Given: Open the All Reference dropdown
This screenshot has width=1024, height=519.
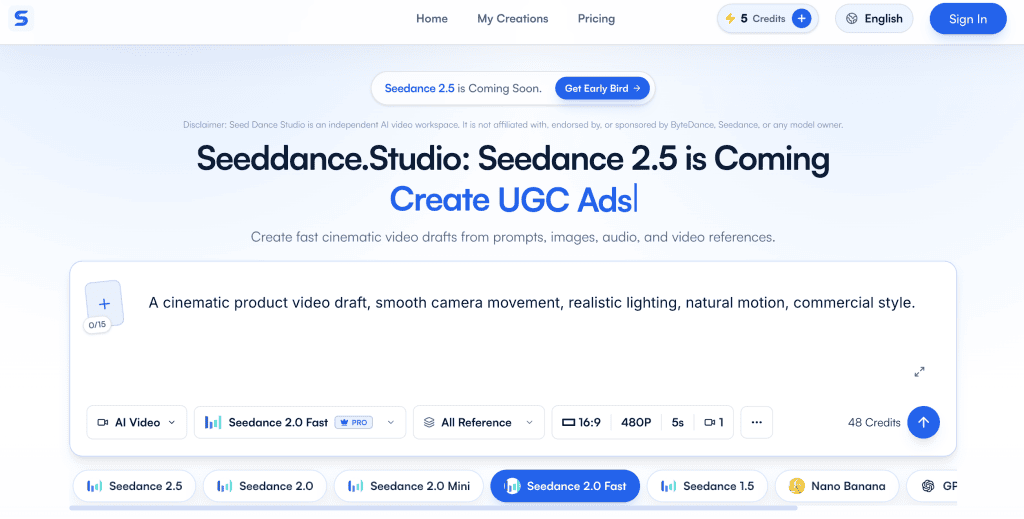Looking at the screenshot, I should point(479,422).
